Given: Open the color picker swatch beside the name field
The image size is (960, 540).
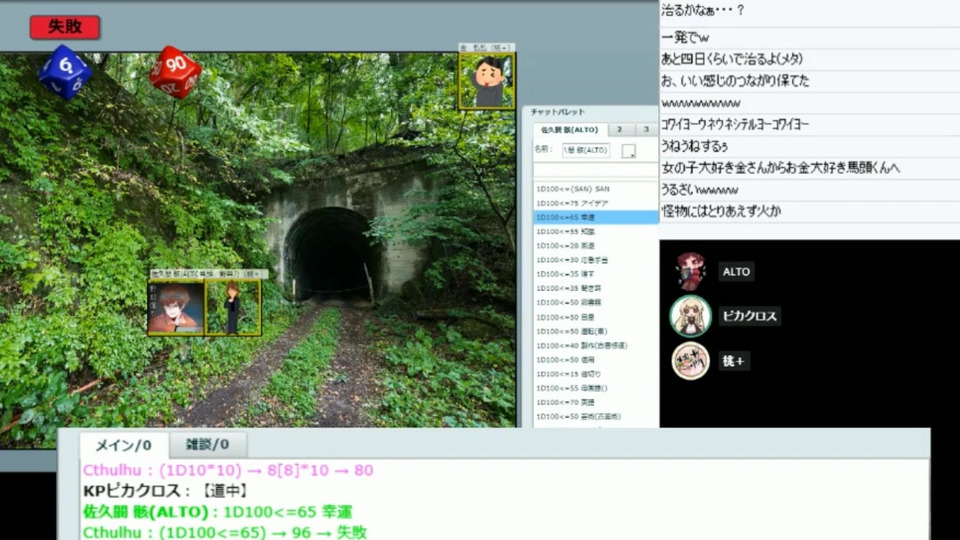Looking at the screenshot, I should pos(628,151).
